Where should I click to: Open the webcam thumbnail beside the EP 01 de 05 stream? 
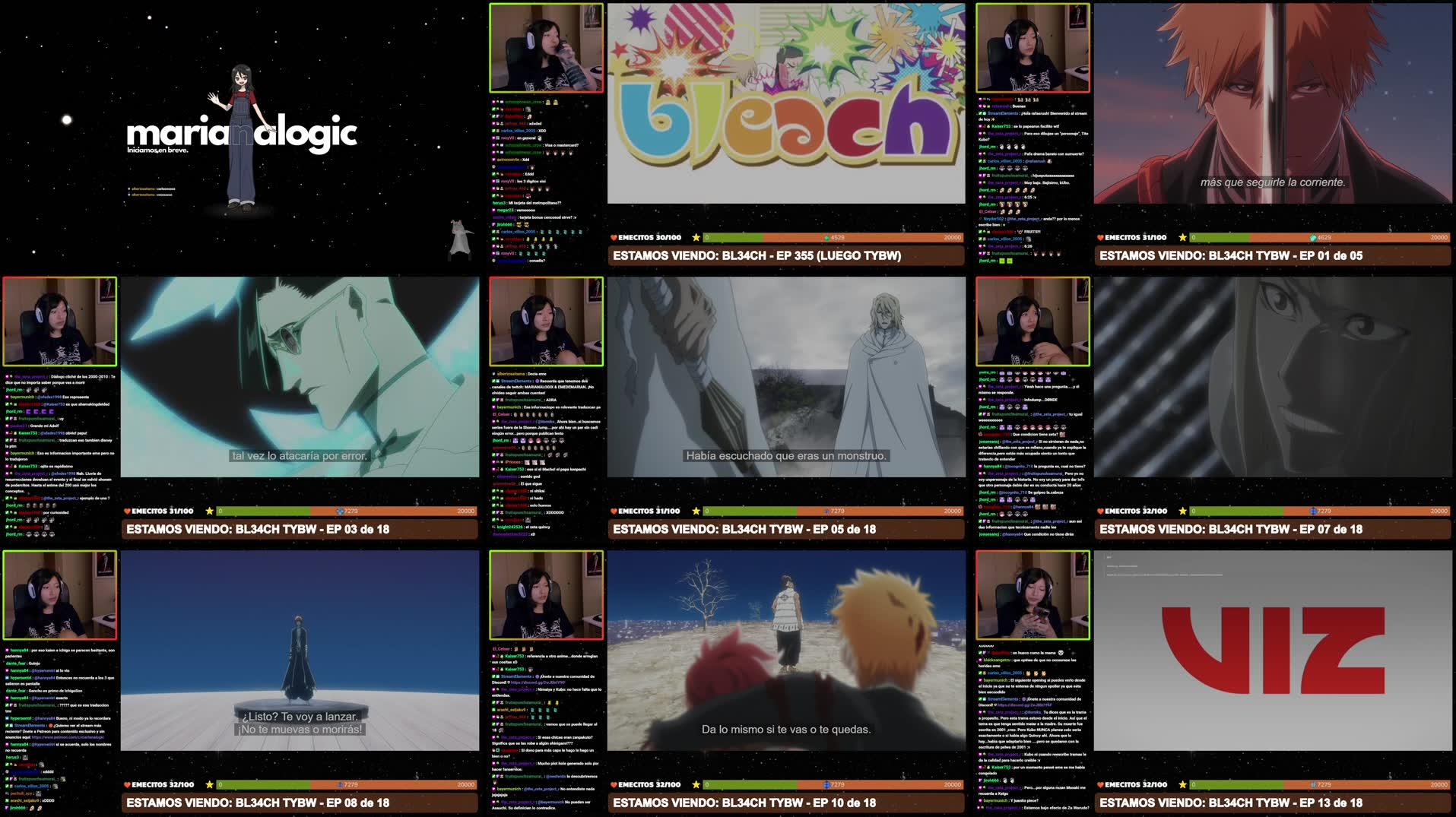click(1033, 48)
